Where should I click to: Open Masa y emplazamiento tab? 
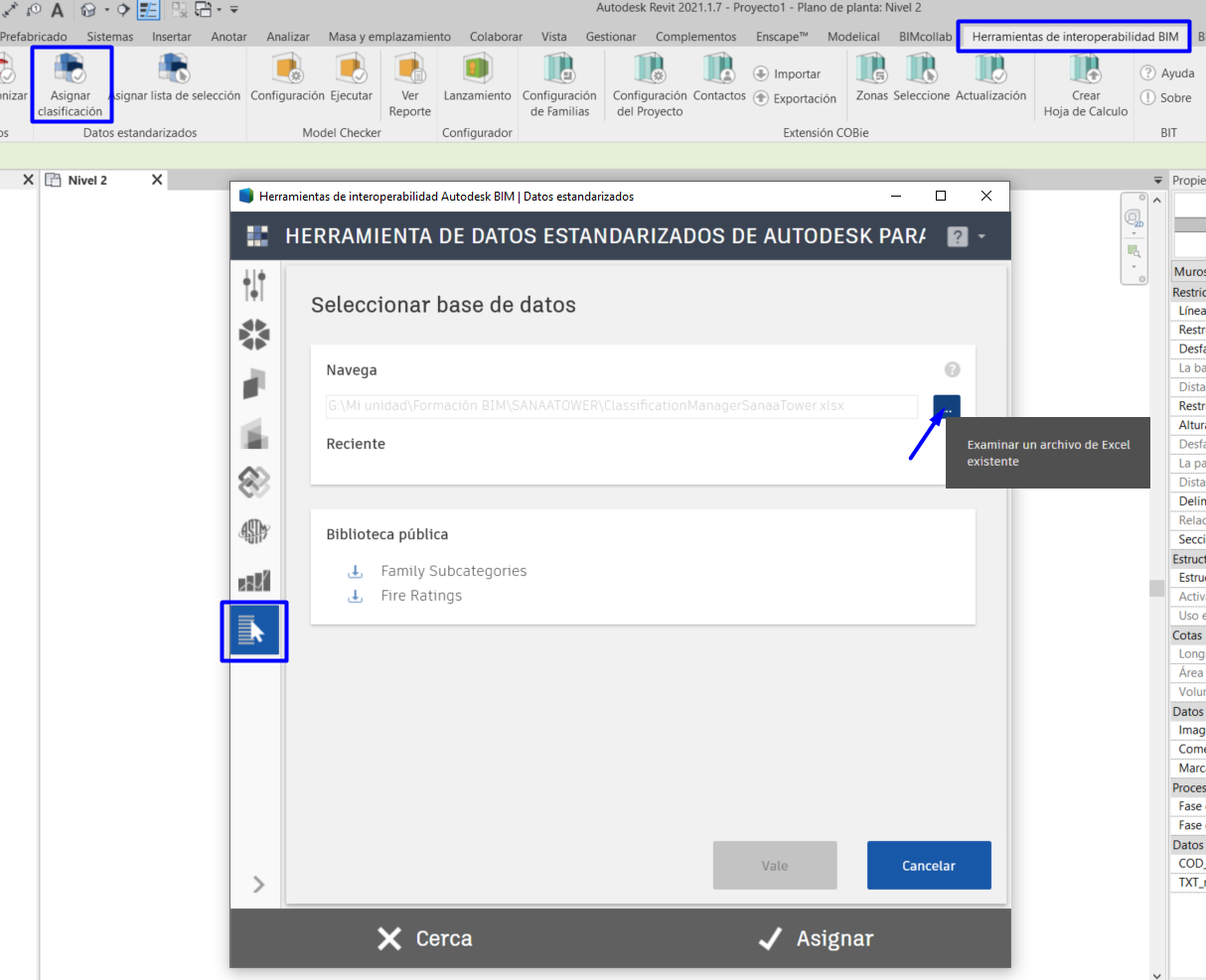(x=389, y=37)
